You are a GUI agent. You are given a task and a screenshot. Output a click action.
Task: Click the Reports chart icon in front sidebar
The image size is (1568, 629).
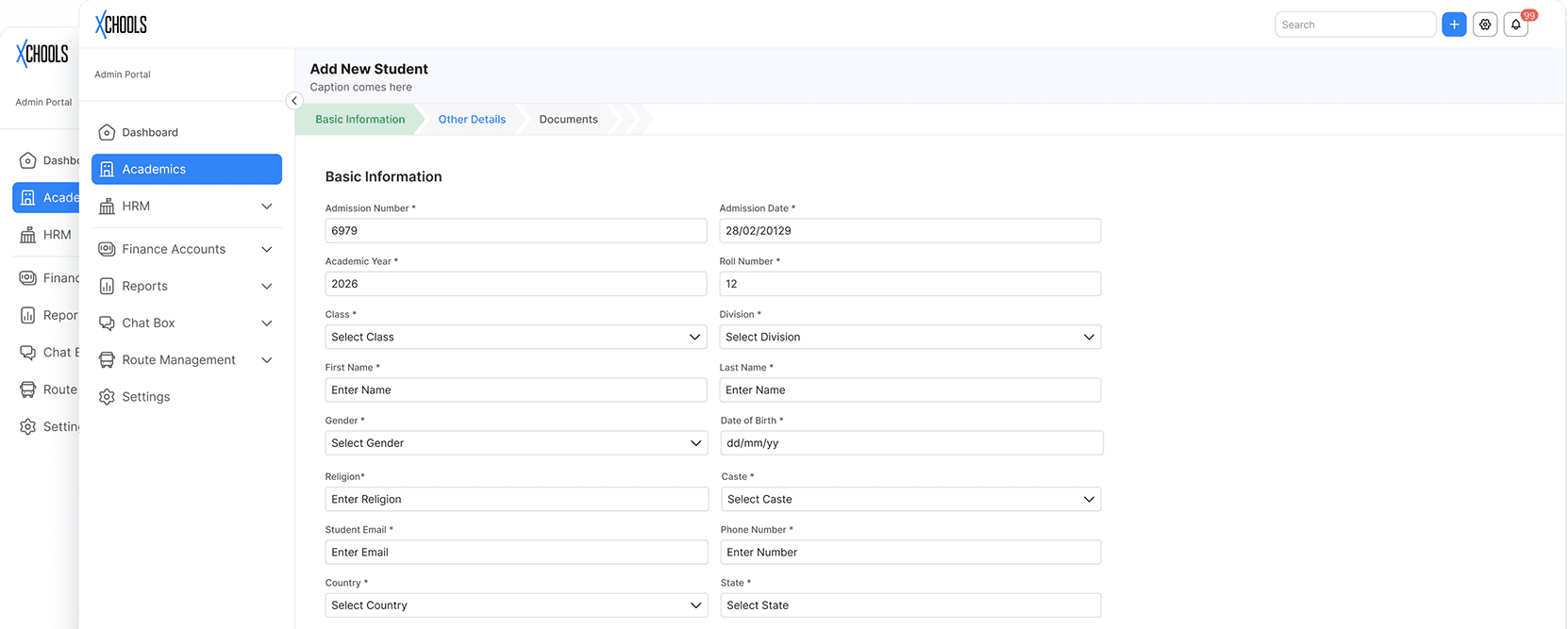coord(107,286)
